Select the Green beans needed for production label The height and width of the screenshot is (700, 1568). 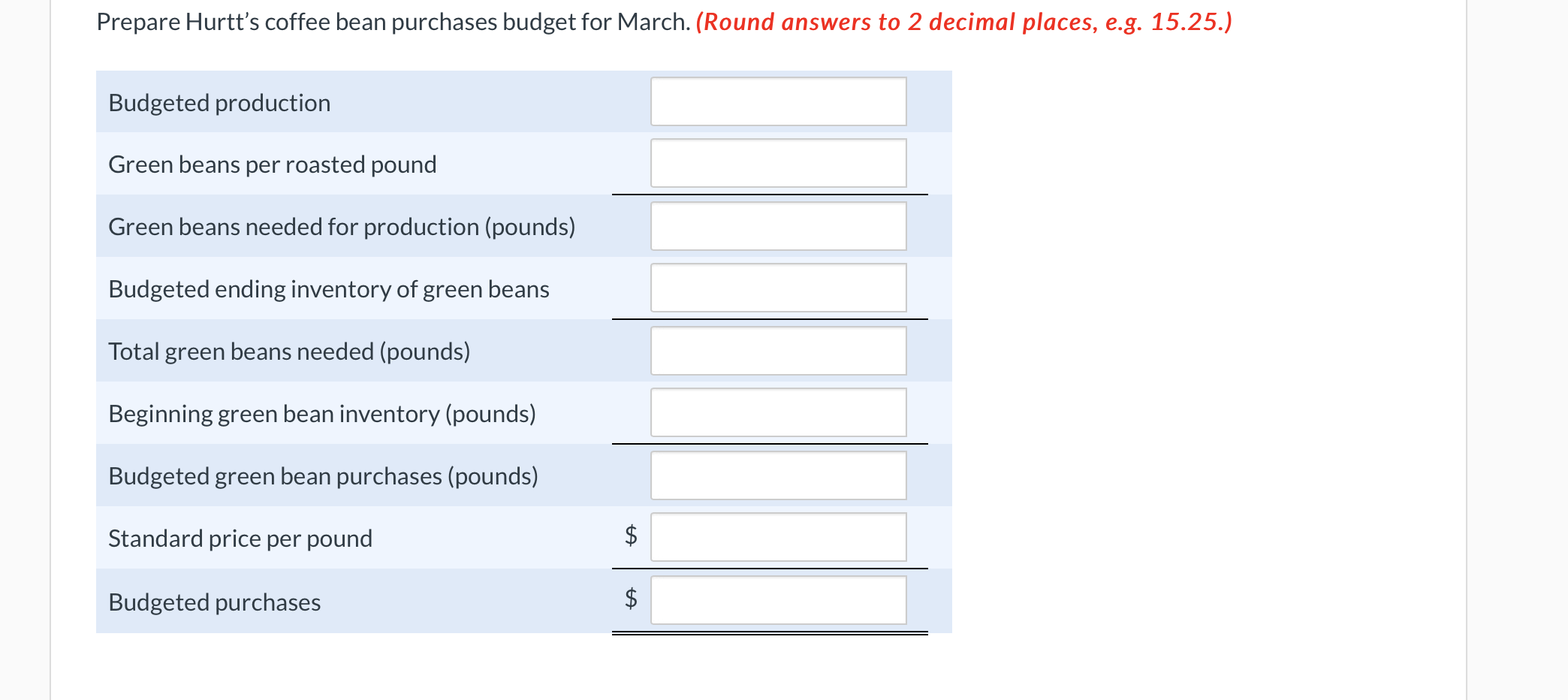tap(342, 227)
